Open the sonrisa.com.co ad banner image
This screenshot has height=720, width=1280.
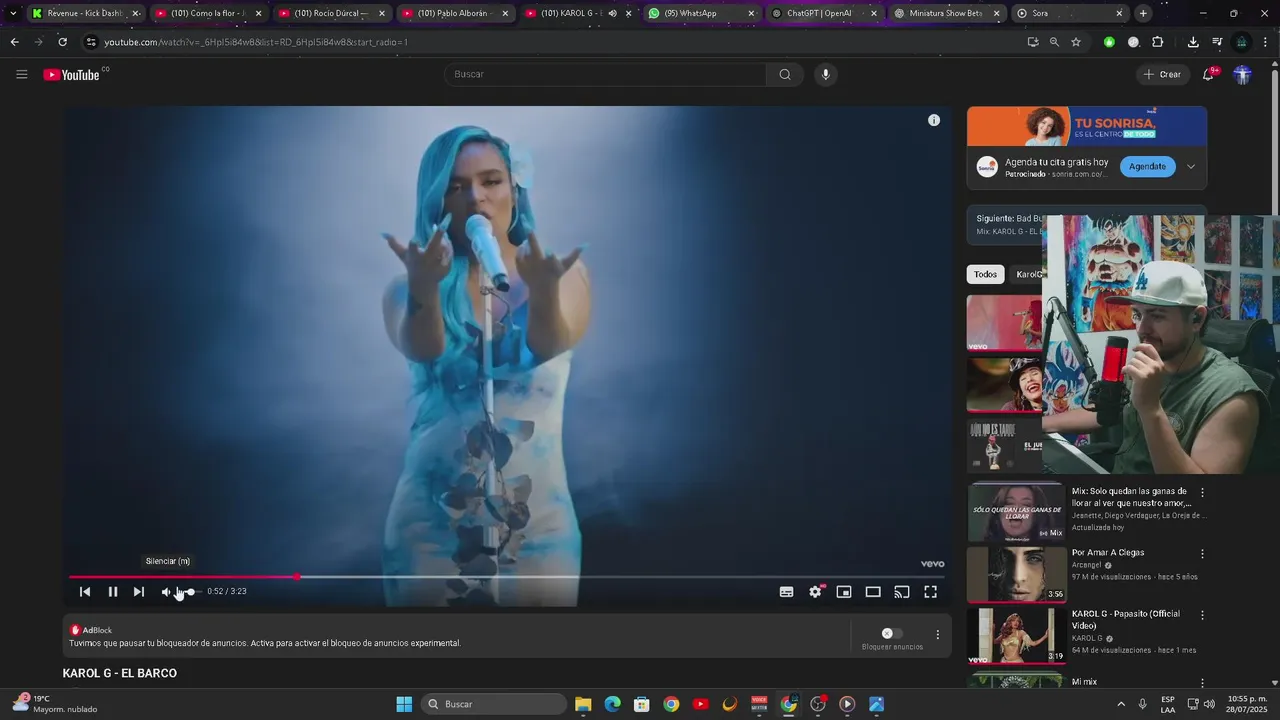pyautogui.click(x=1086, y=126)
